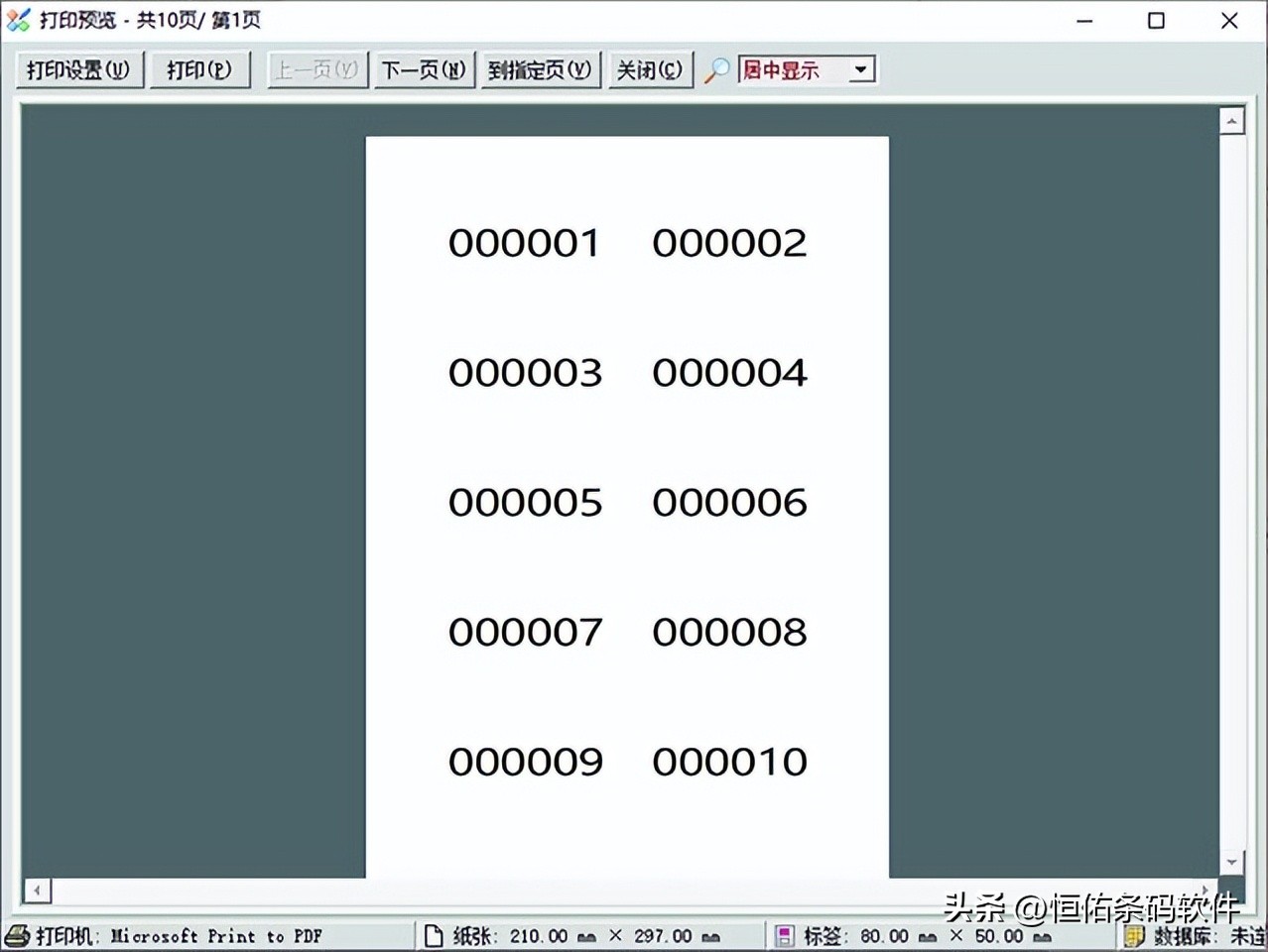Click paper size 210.00 × 297.00 entry
Screen dimensions: 1268x952
(x=614, y=936)
